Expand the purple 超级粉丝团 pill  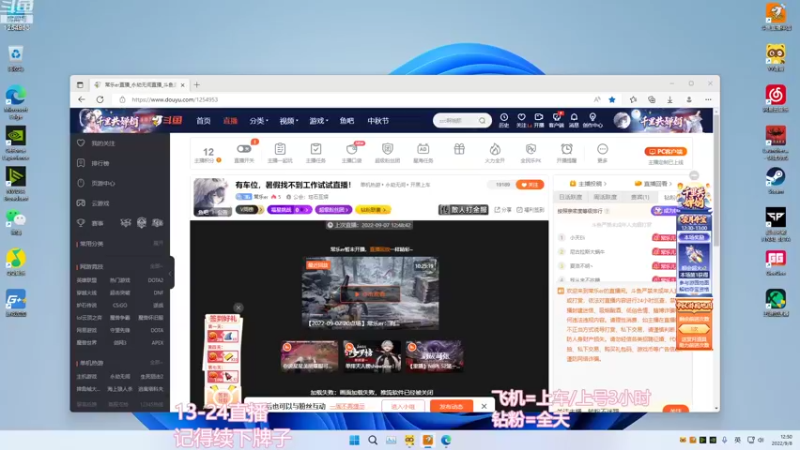[x=333, y=210]
